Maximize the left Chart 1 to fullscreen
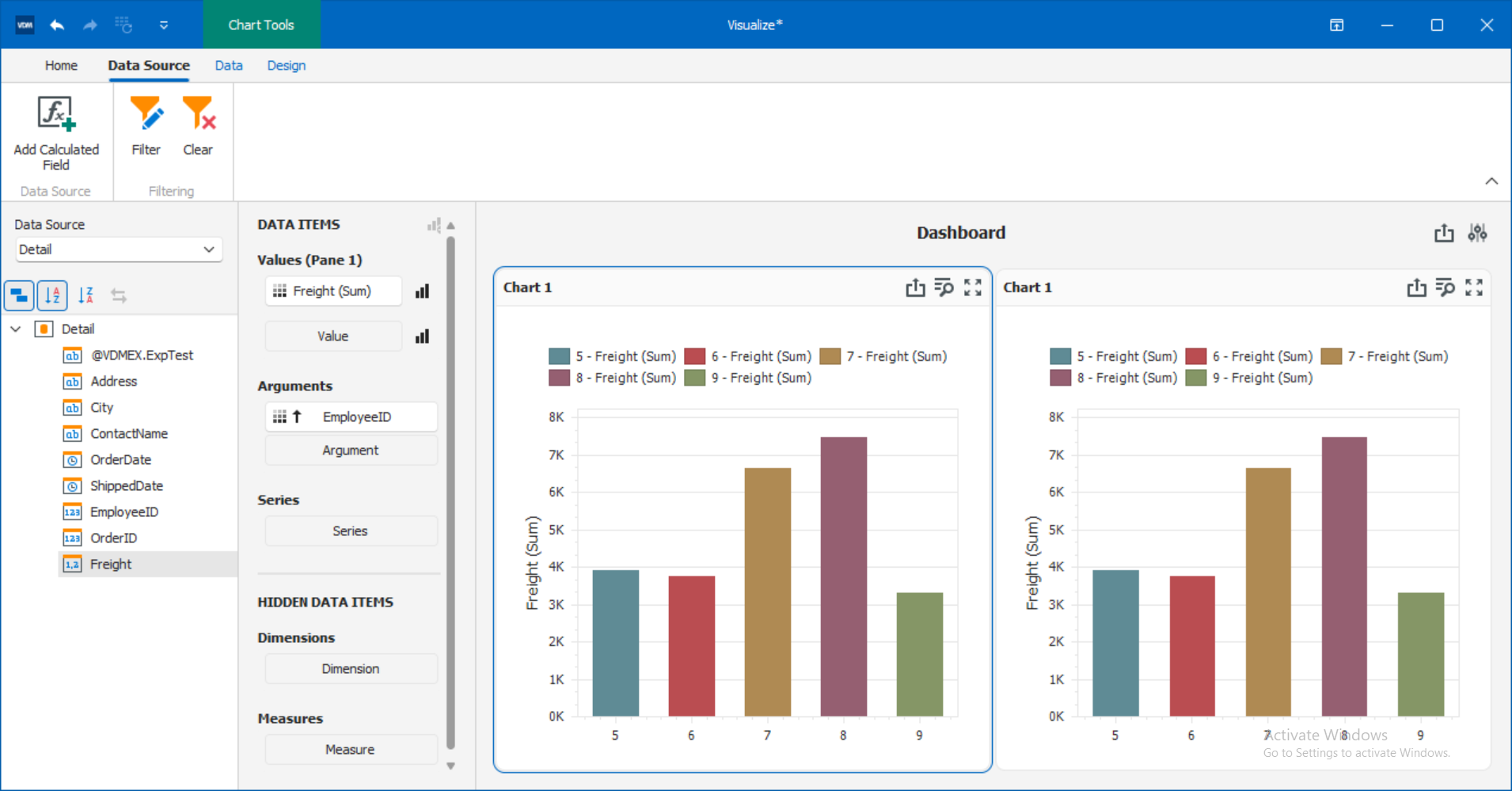 (x=973, y=287)
